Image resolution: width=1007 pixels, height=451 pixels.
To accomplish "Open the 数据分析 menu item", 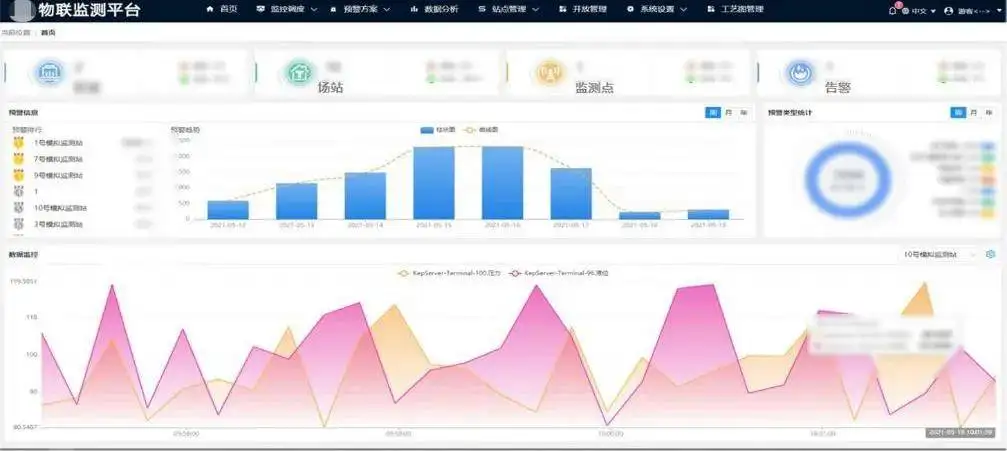I will 435,9.
